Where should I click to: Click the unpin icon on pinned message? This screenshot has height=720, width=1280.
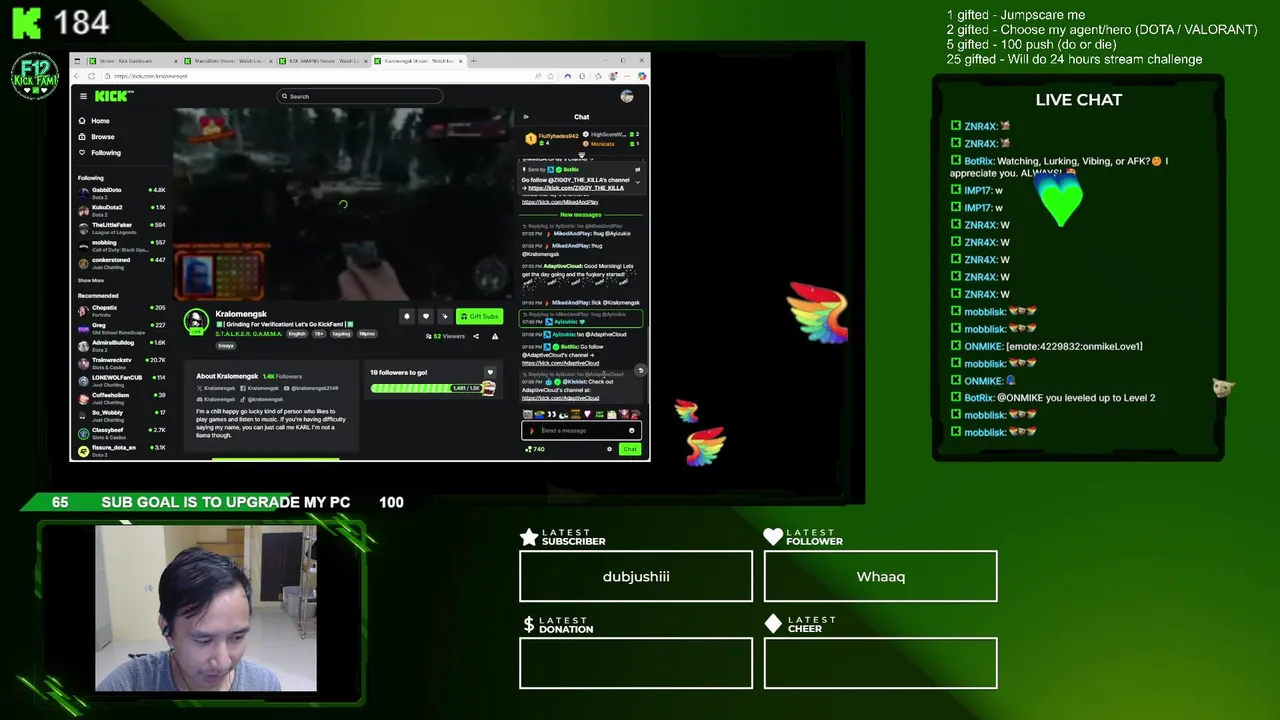point(638,170)
